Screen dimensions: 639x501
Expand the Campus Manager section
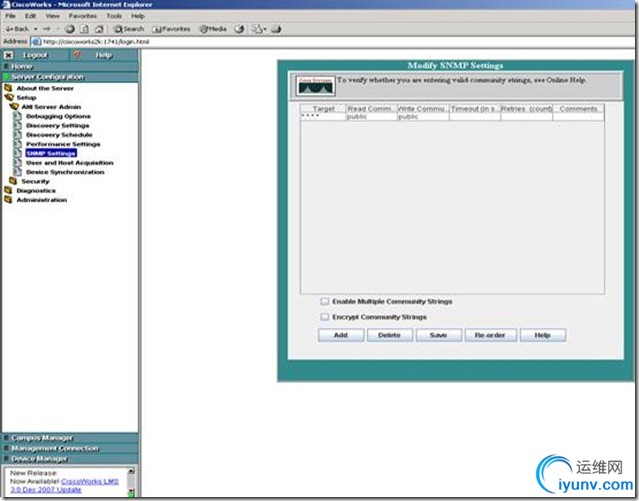coord(70,438)
